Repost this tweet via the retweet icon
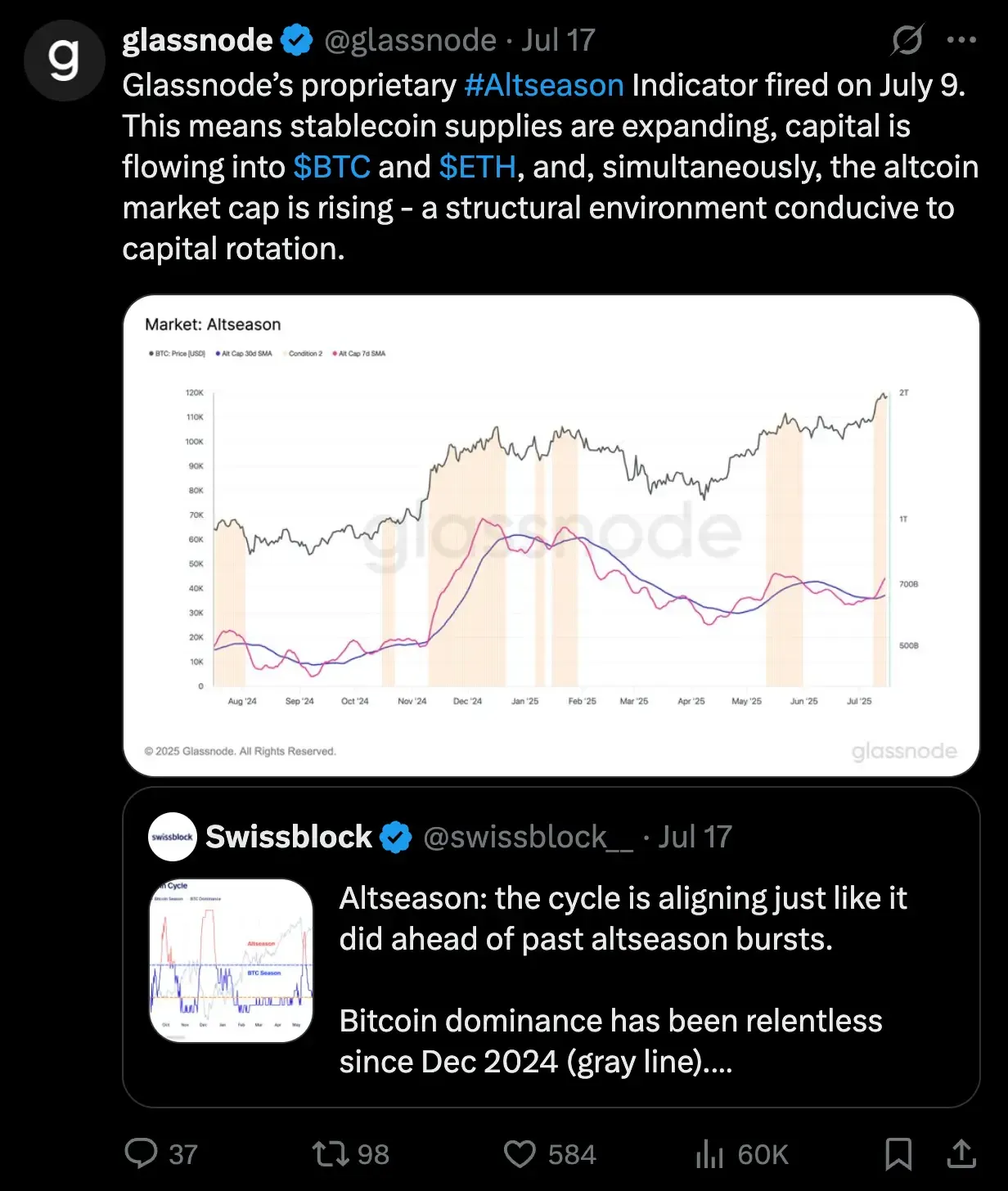 pyautogui.click(x=331, y=1153)
